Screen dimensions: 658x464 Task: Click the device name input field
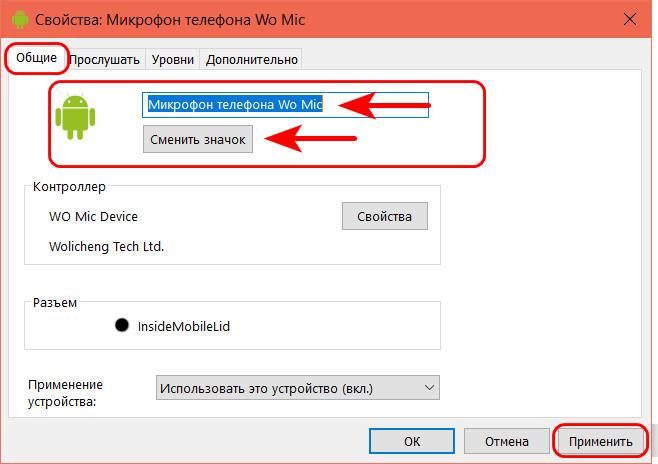click(285, 104)
